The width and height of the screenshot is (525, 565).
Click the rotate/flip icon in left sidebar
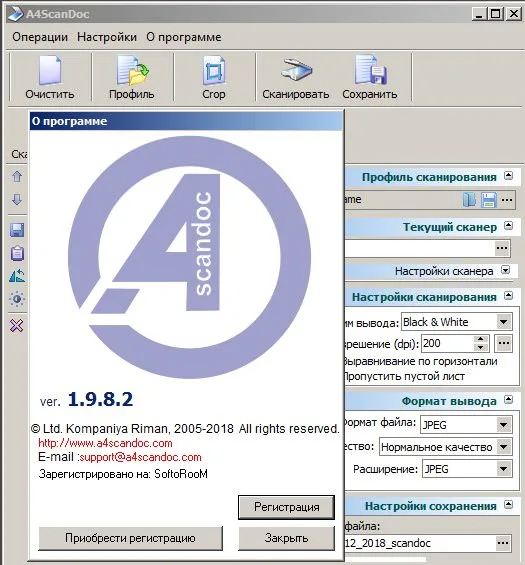pyautogui.click(x=17, y=276)
